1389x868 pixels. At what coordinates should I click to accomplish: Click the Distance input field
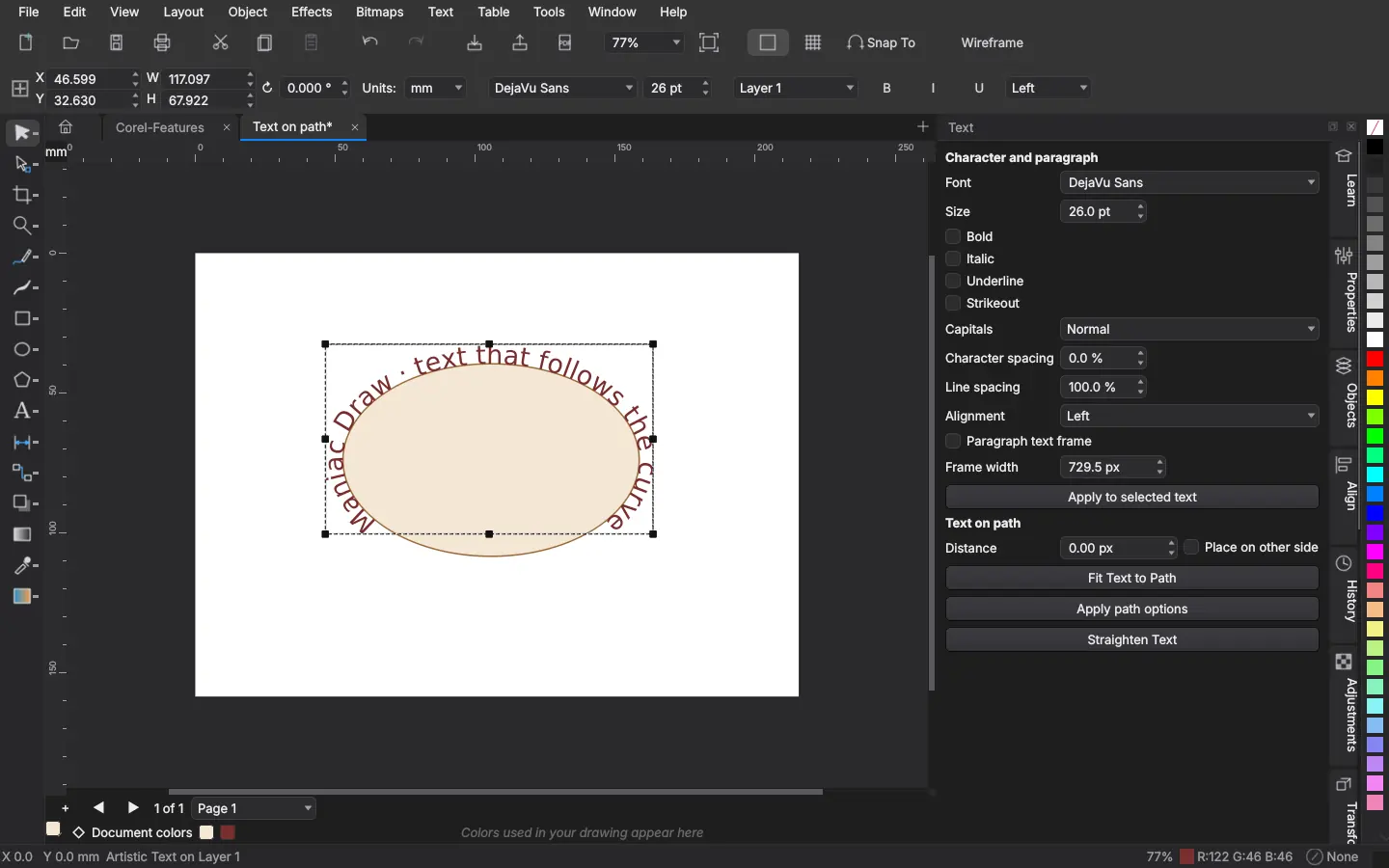[1113, 548]
